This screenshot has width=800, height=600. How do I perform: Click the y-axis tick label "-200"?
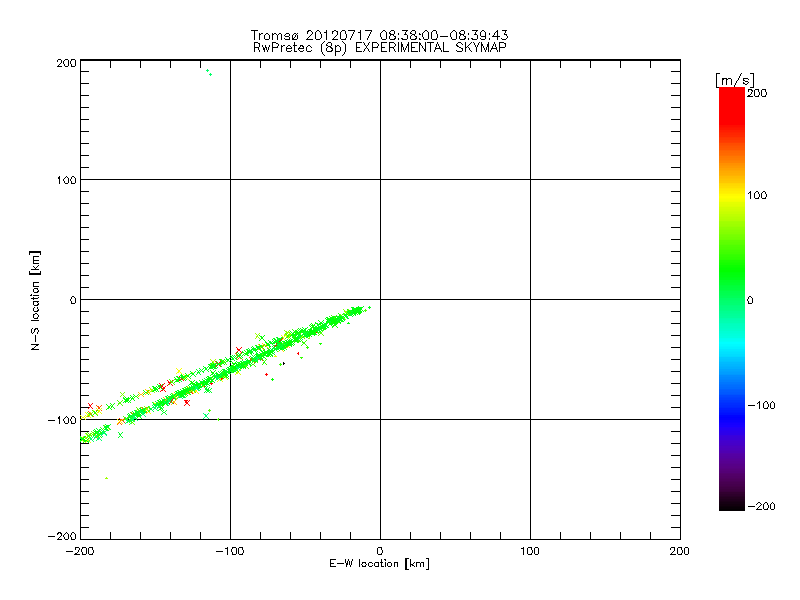pyautogui.click(x=62, y=536)
